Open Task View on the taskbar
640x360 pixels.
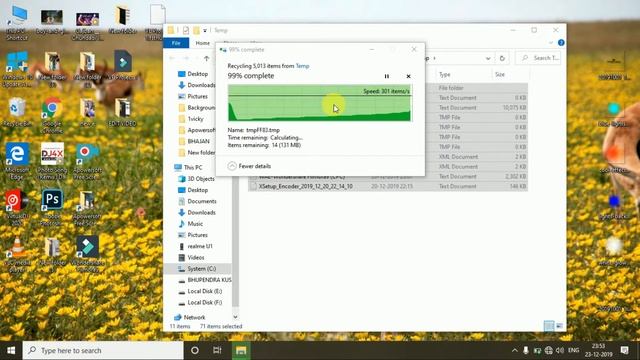pyautogui.click(x=217, y=351)
